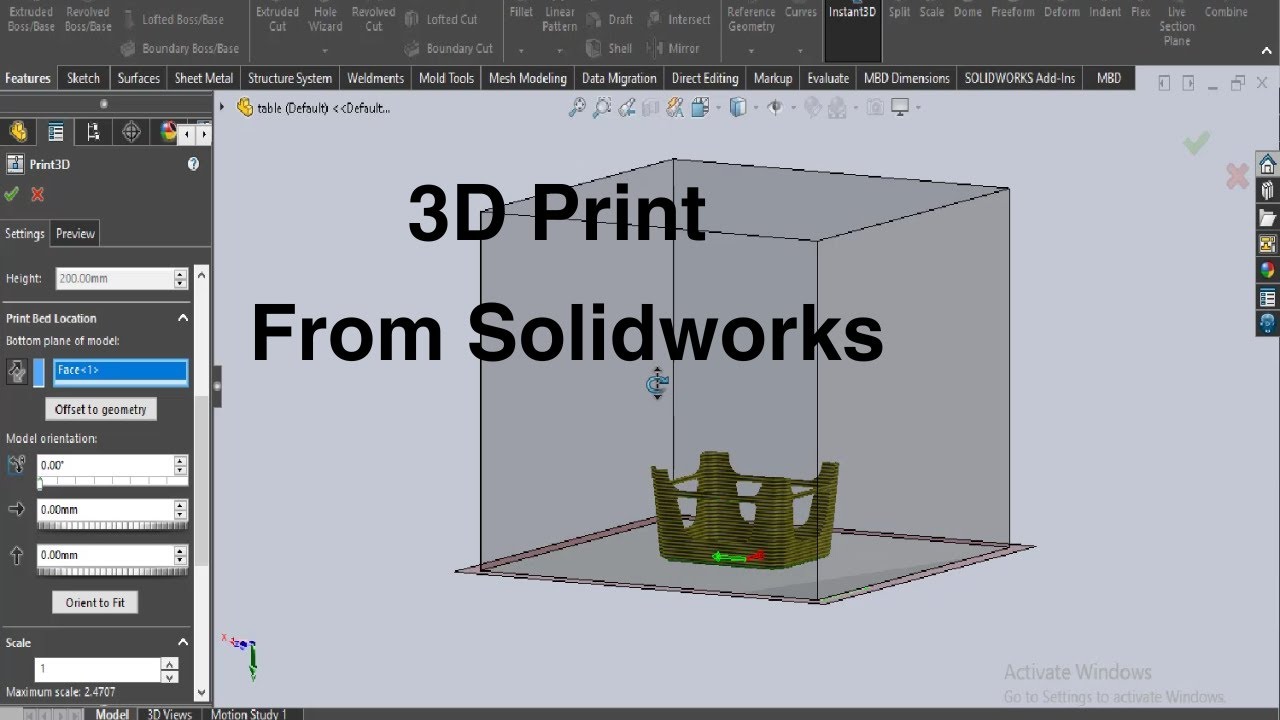The image size is (1280, 720).
Task: Click Zoom to Fit in heads-up toolbar
Action: [577, 108]
